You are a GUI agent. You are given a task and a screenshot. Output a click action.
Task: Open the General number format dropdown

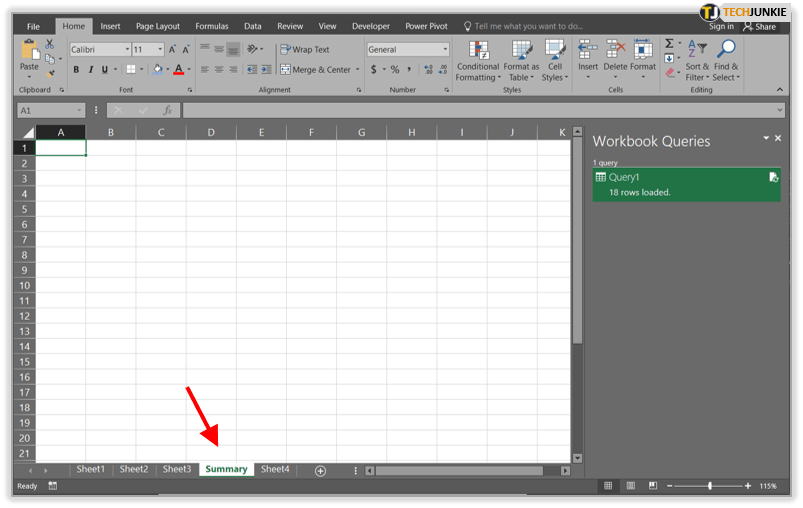[444, 49]
